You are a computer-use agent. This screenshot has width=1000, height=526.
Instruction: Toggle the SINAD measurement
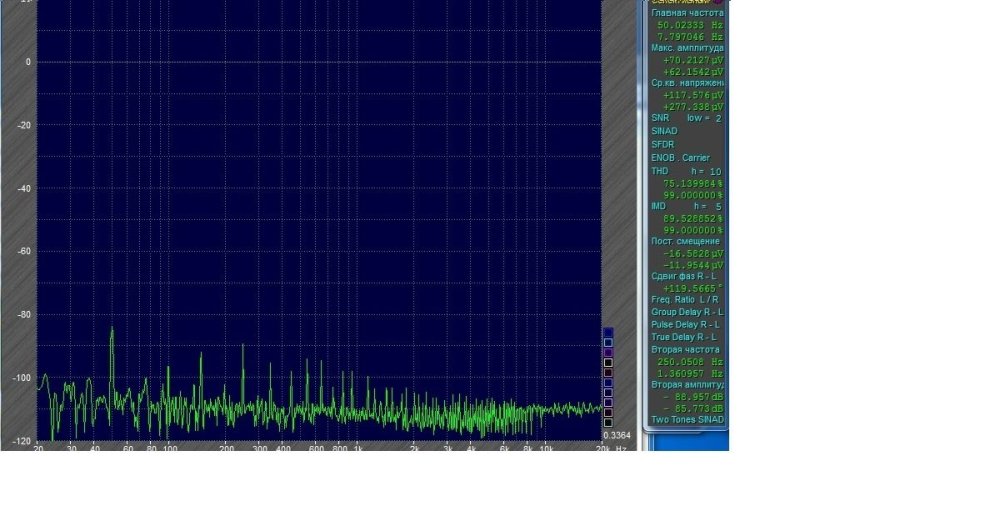point(663,131)
